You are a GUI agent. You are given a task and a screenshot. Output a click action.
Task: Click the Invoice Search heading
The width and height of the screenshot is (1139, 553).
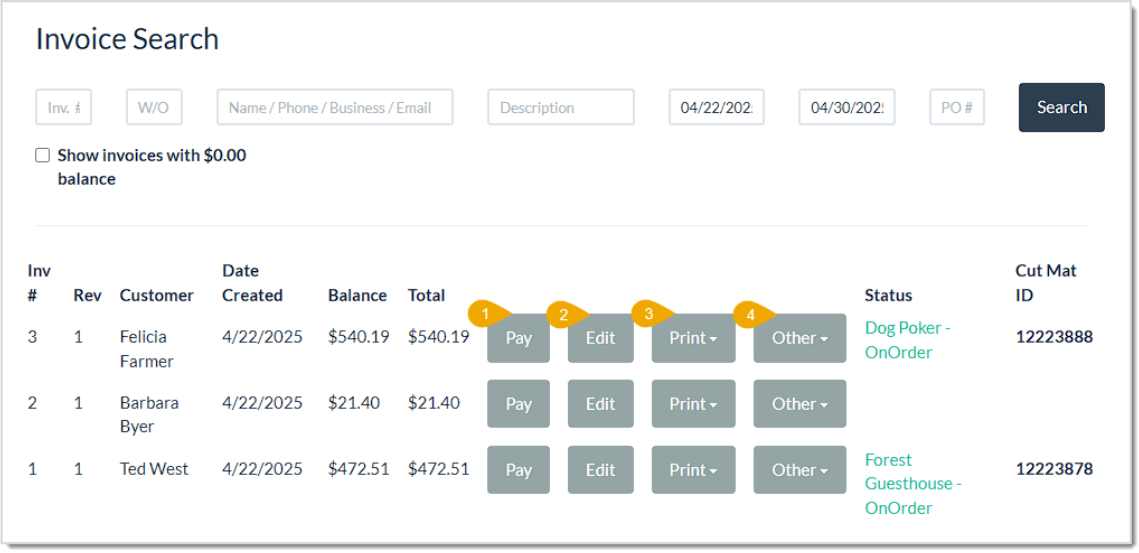pos(127,39)
